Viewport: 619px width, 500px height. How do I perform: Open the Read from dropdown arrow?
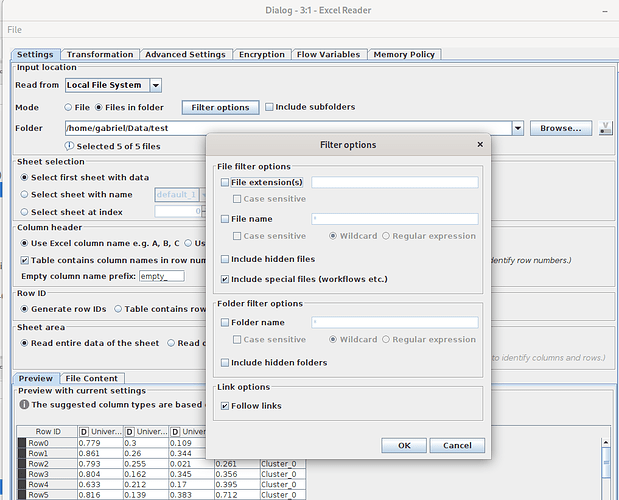156,85
